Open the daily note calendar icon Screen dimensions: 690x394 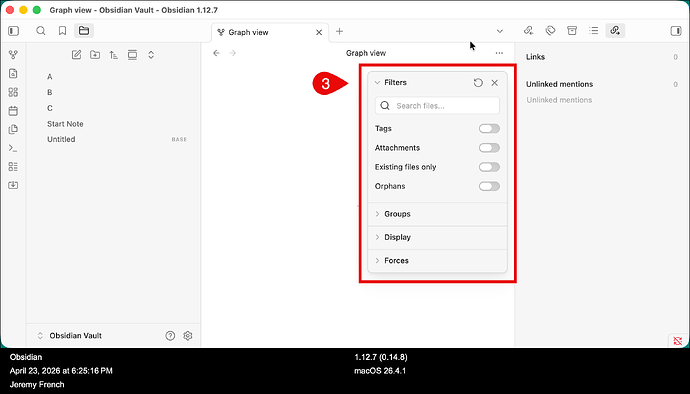13,110
